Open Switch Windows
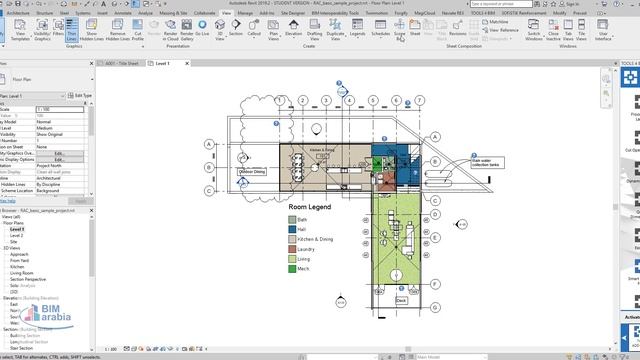This screenshot has width=640, height=360. 534,30
